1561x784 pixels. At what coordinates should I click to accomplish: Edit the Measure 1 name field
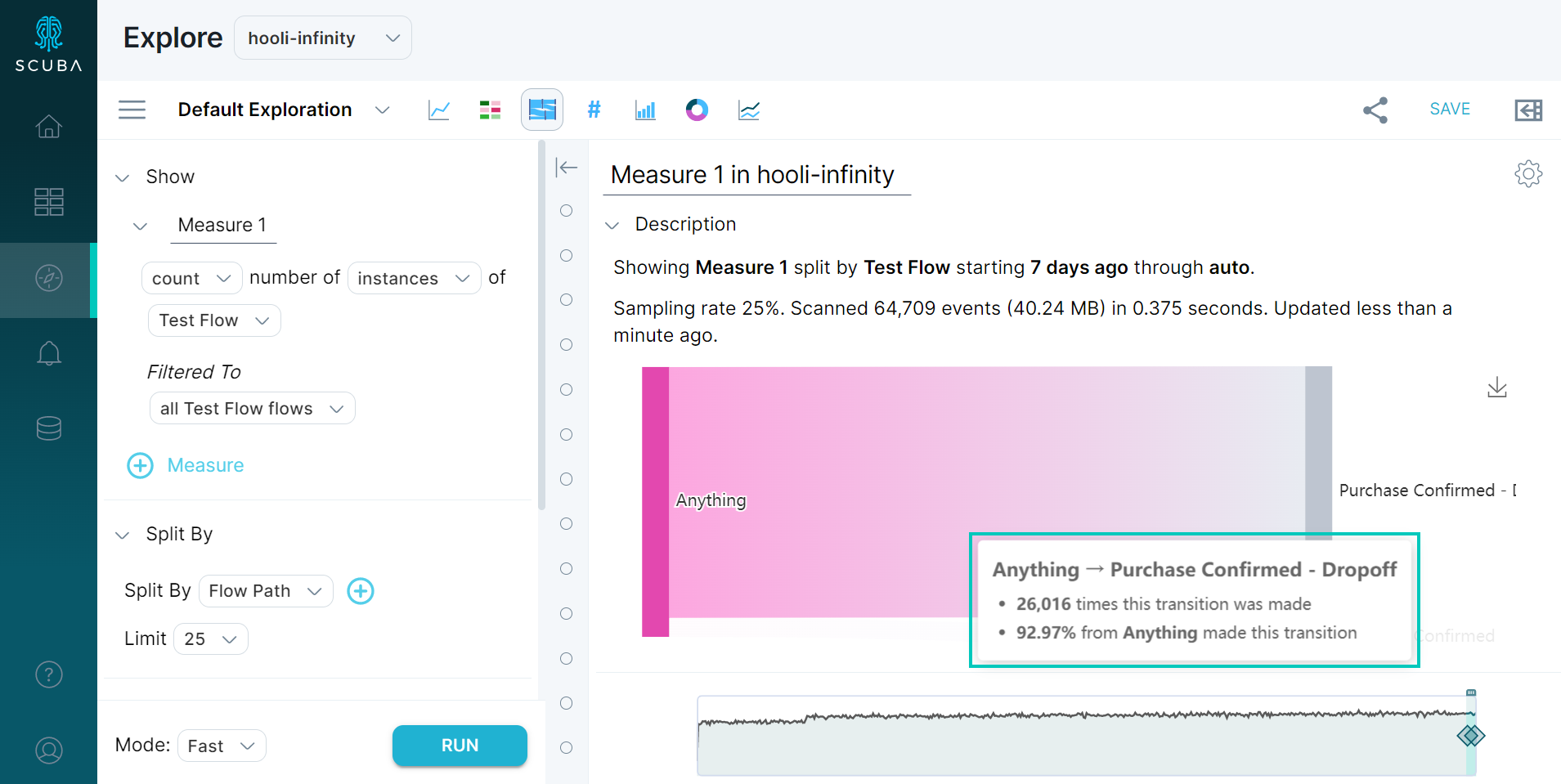[222, 226]
